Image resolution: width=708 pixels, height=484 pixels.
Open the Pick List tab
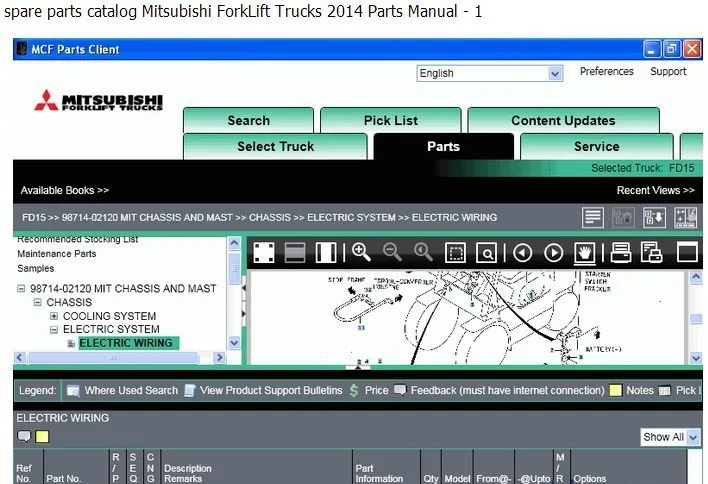pyautogui.click(x=391, y=121)
